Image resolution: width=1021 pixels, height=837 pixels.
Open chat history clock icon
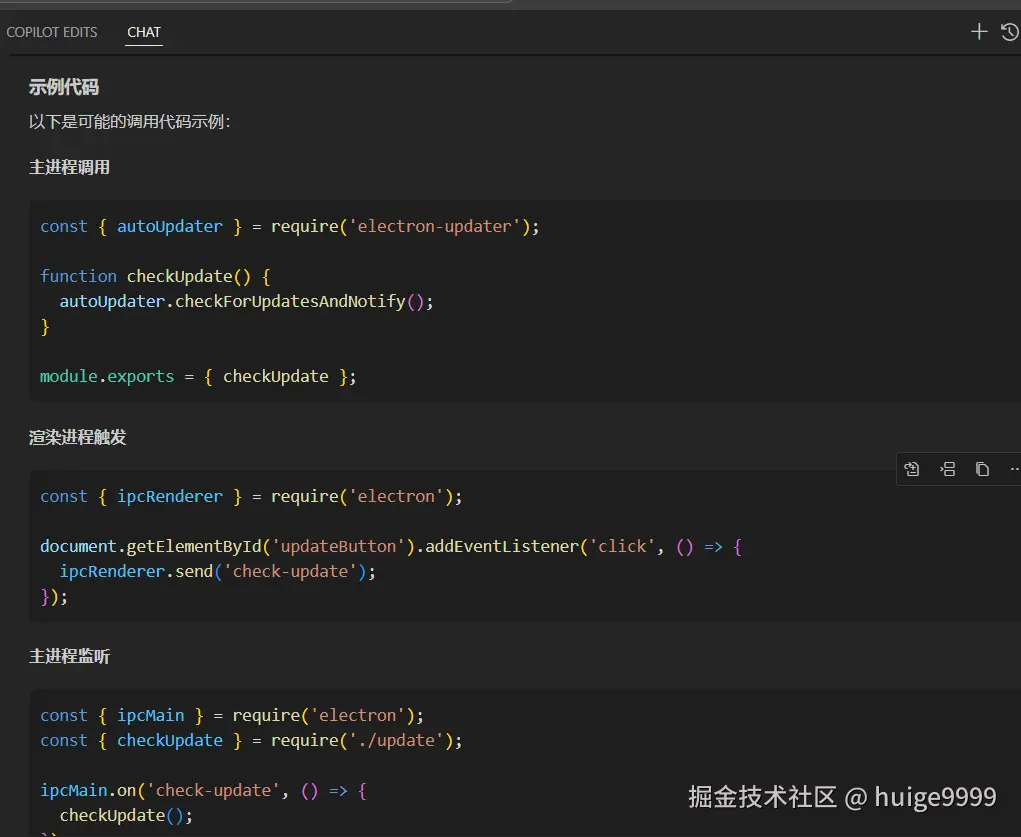point(1010,31)
